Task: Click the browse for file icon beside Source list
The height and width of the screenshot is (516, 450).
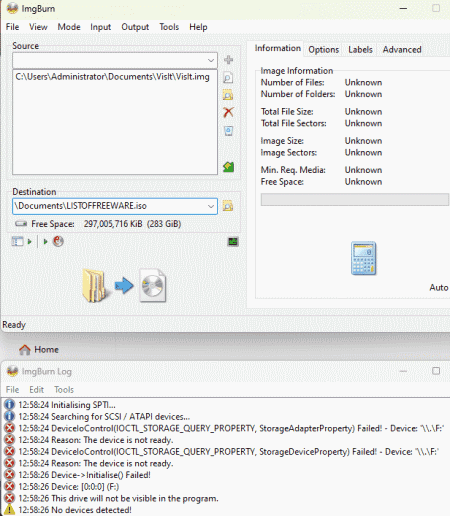Action: point(228,78)
